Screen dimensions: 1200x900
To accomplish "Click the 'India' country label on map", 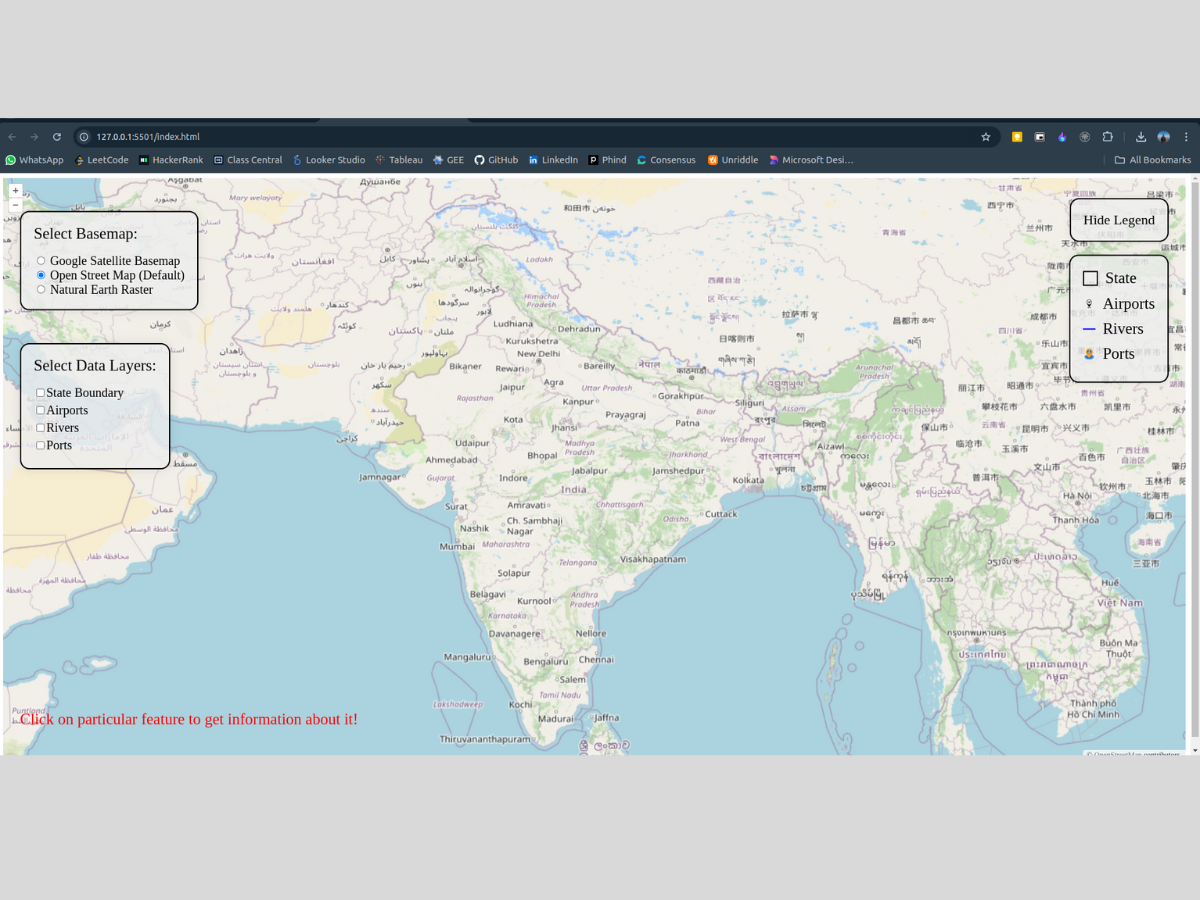I will 574,490.
